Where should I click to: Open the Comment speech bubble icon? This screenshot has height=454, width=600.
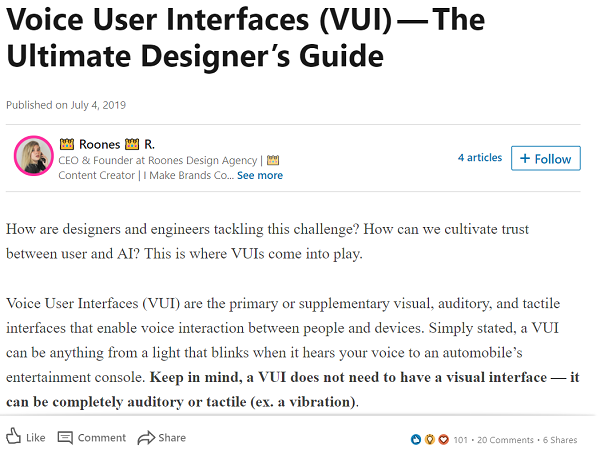66,437
